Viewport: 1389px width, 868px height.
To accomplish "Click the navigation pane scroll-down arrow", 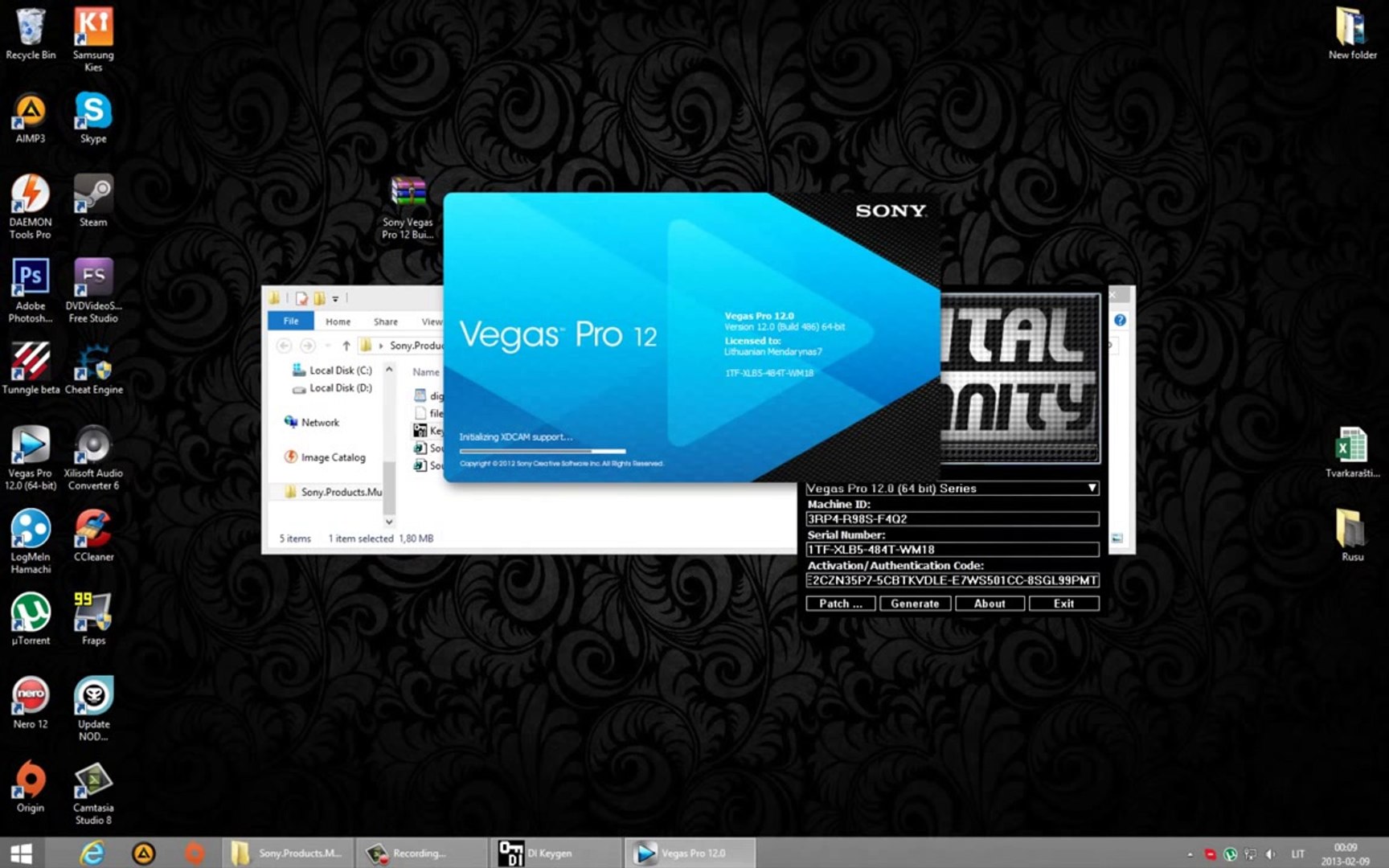I will [389, 522].
